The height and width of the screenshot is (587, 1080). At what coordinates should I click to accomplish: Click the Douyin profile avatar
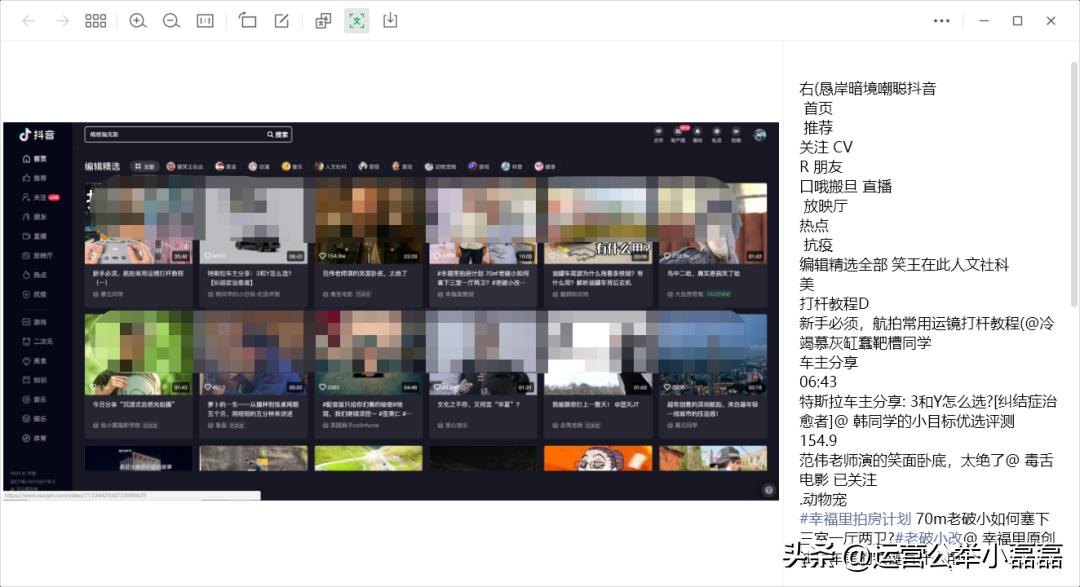tap(758, 133)
